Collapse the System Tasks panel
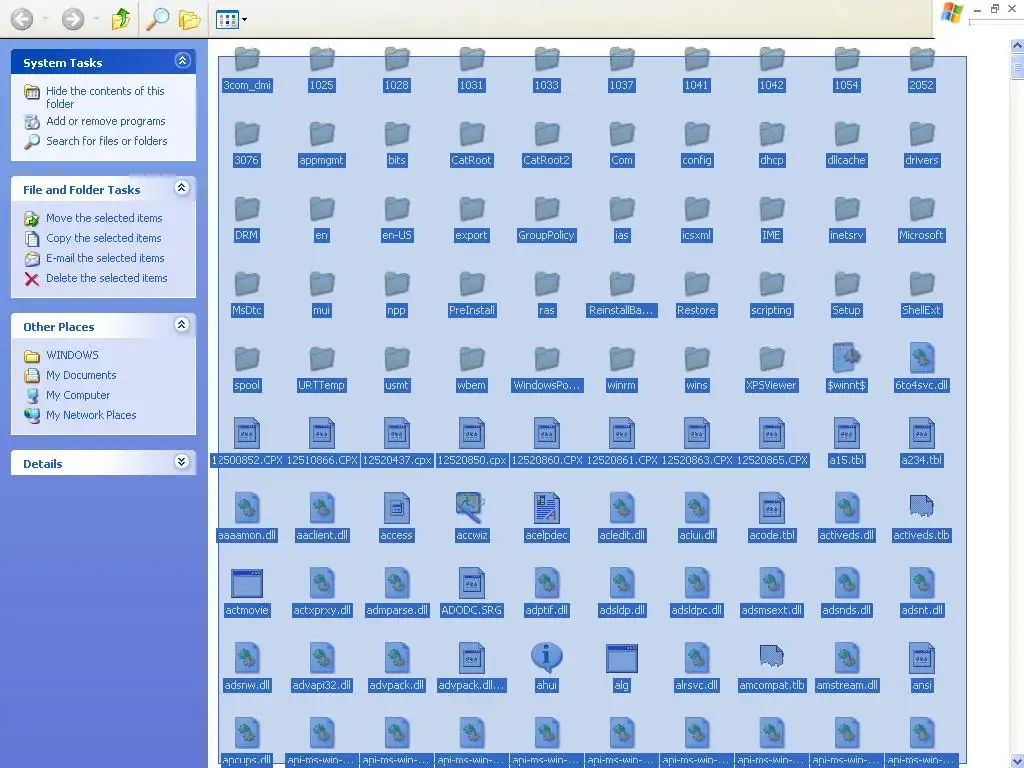This screenshot has height=768, width=1024. [x=182, y=61]
